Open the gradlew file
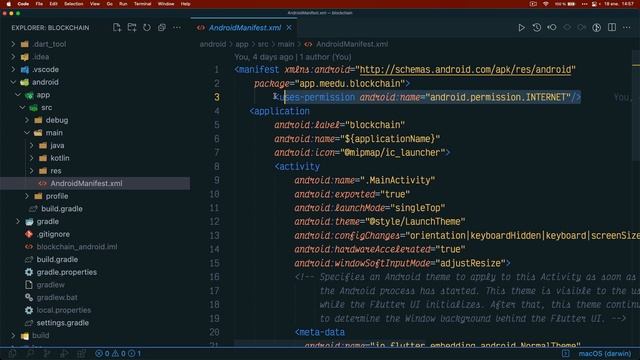Viewport: 640px width, 360px height. [51, 284]
